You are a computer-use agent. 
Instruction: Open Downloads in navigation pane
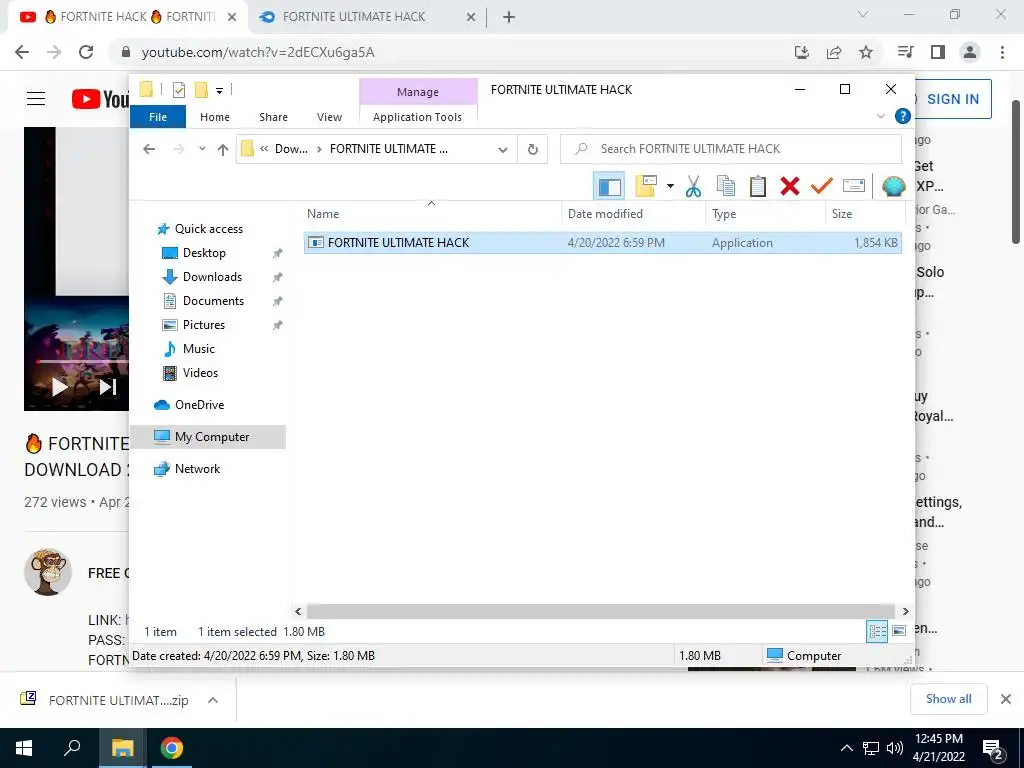point(212,277)
